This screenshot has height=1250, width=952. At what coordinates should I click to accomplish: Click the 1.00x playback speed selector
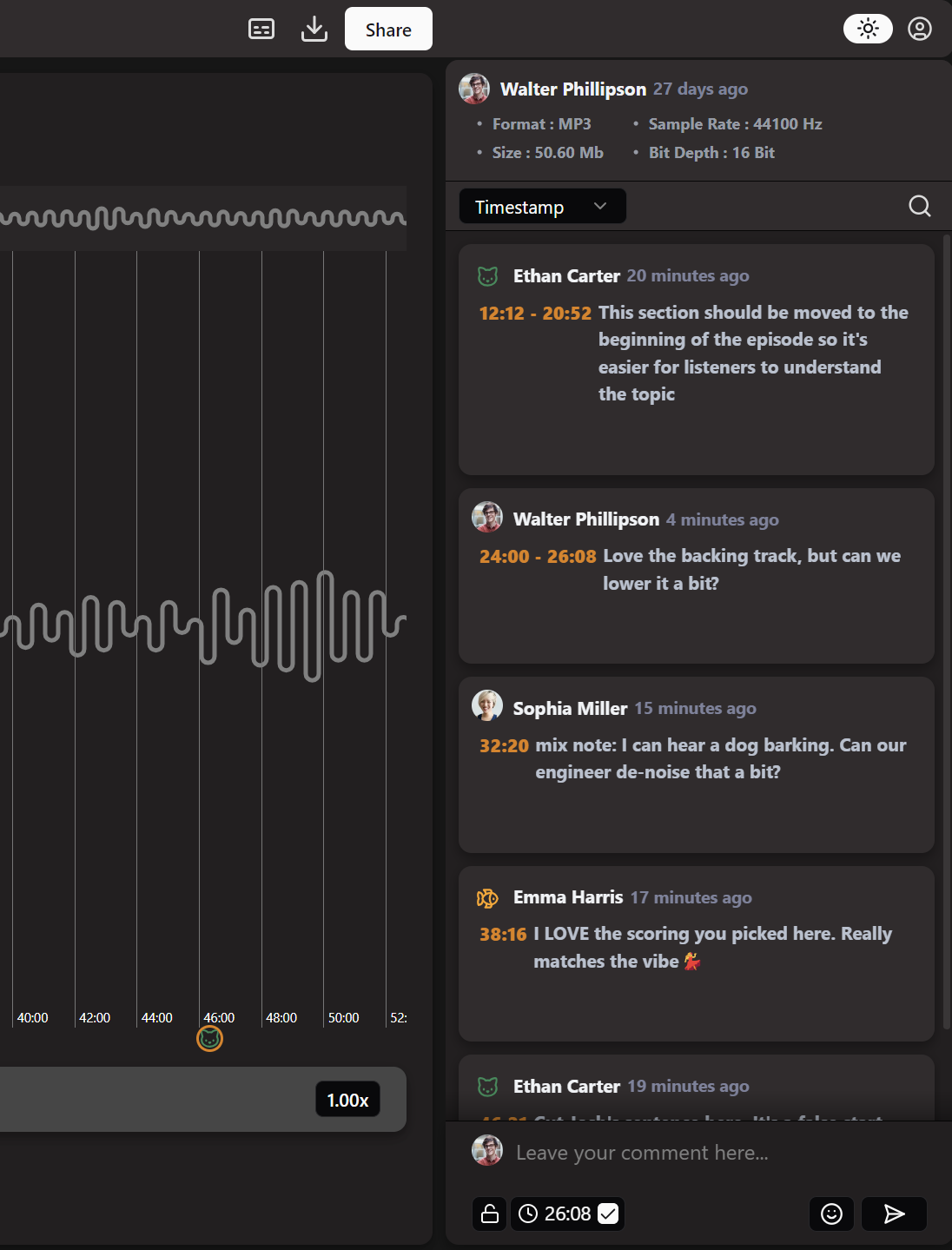(347, 1099)
